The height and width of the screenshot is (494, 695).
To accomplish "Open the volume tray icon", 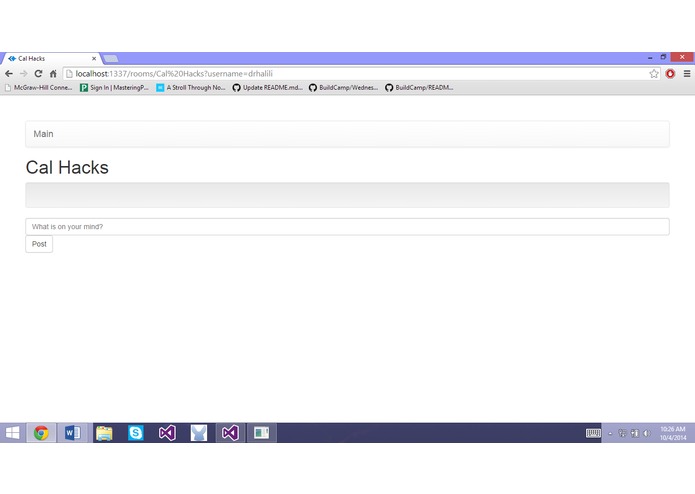I will [647, 433].
